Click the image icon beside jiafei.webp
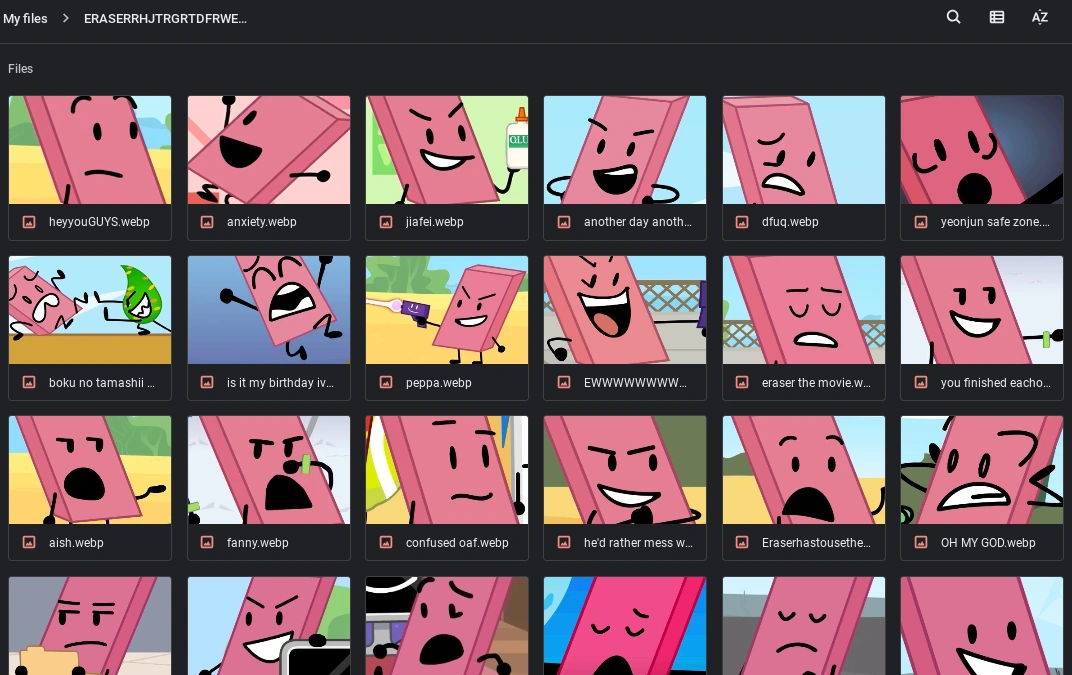The image size is (1072, 675). pyautogui.click(x=386, y=222)
